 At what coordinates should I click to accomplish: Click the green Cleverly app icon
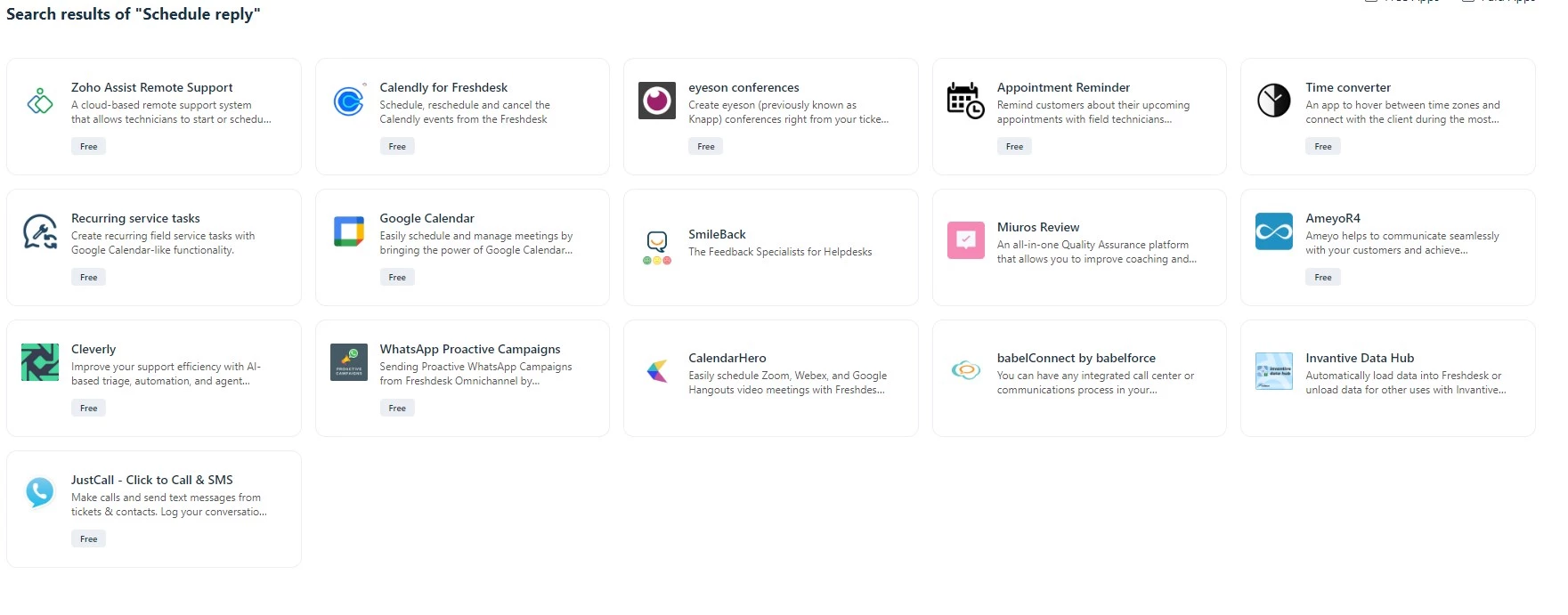[x=40, y=362]
